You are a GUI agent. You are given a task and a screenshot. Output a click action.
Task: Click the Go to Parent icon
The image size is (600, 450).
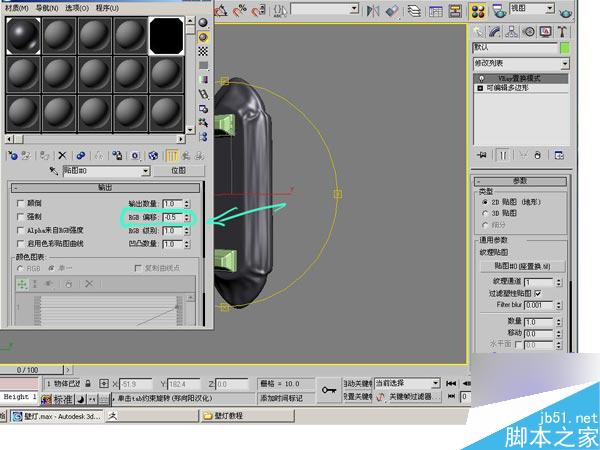186,156
